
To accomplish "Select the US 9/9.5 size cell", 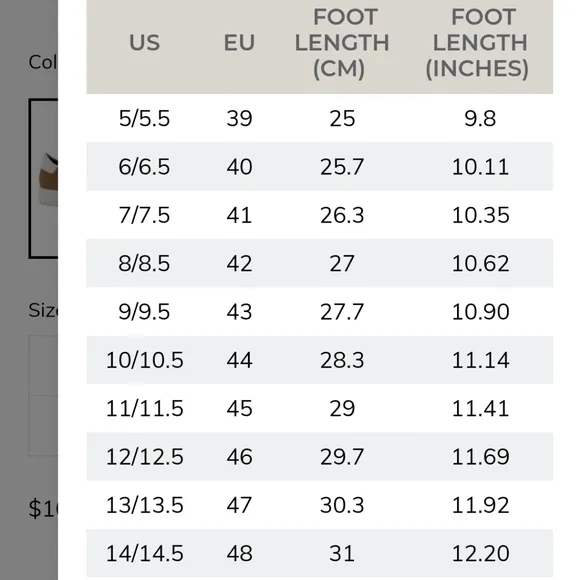I will point(144,311).
